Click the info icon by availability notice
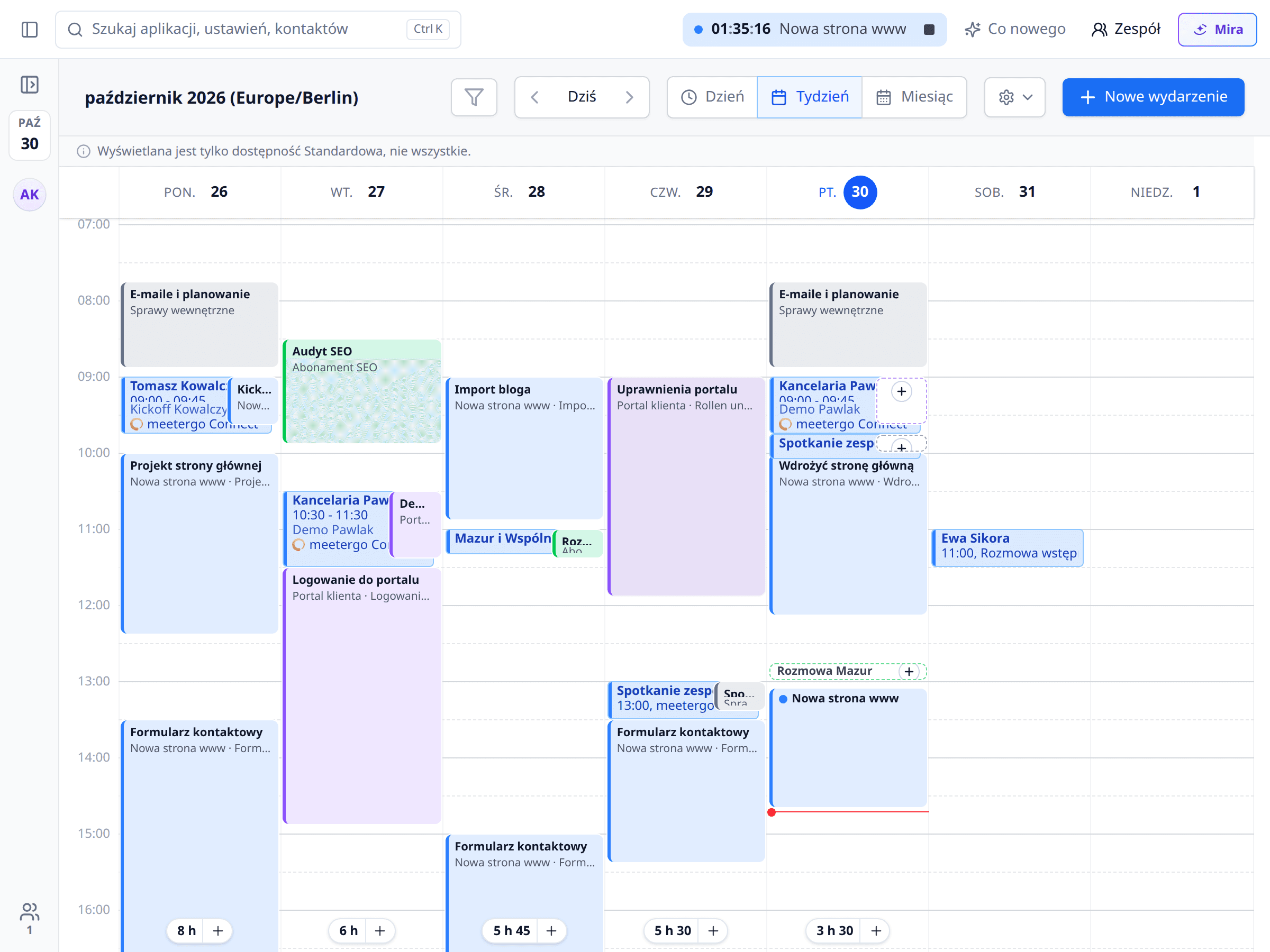1270x952 pixels. click(84, 151)
